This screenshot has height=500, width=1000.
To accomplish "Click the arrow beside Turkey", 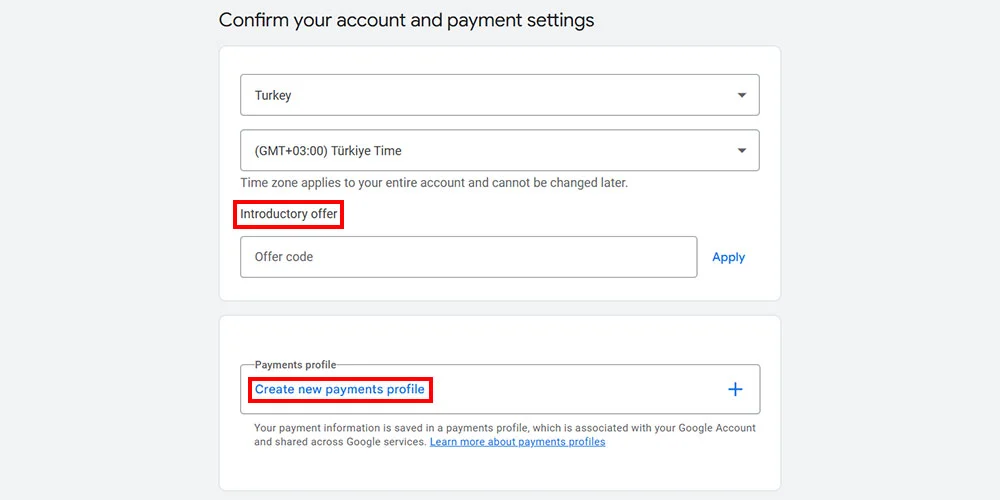I will coord(741,95).
